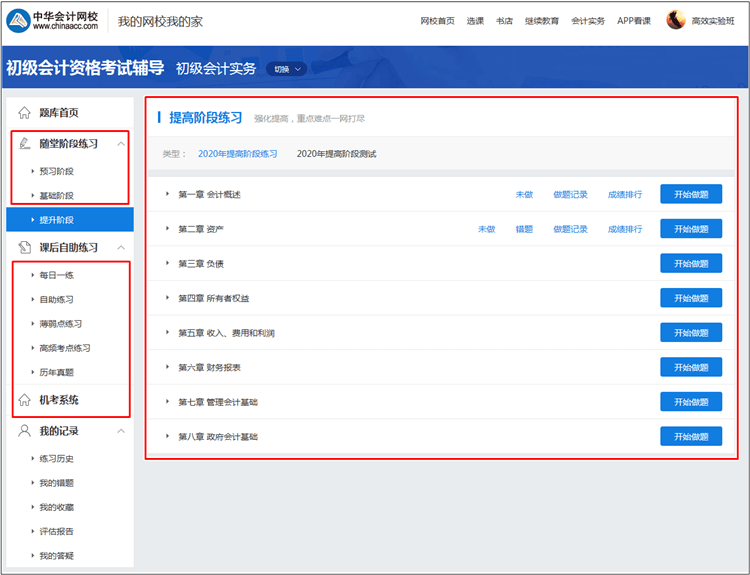Collapse 课后自助练习 using its chevron
The width and height of the screenshot is (750, 575).
[x=121, y=247]
